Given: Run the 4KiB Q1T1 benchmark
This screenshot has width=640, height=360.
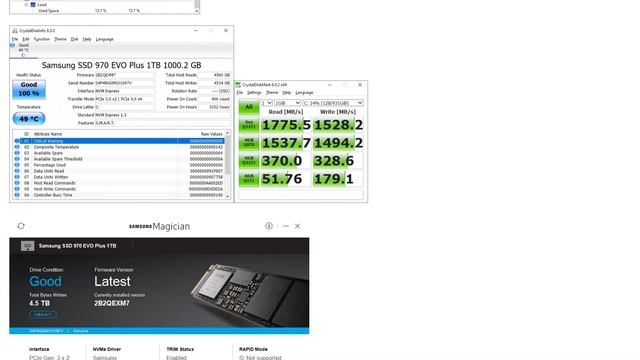Looking at the screenshot, I should (249, 179).
